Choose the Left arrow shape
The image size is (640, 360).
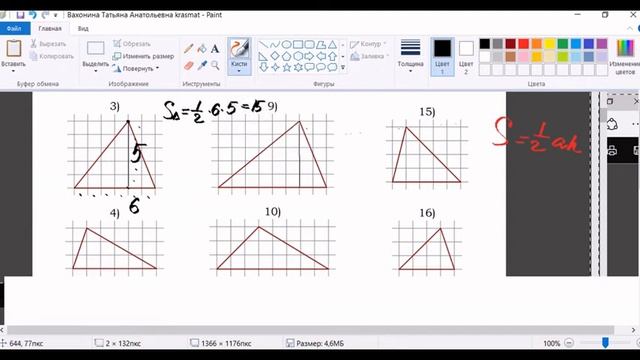pos(321,56)
